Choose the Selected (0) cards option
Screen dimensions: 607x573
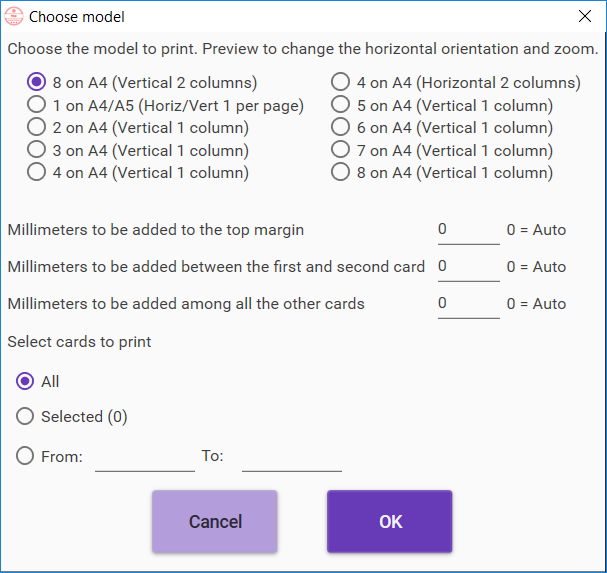[x=26, y=416]
